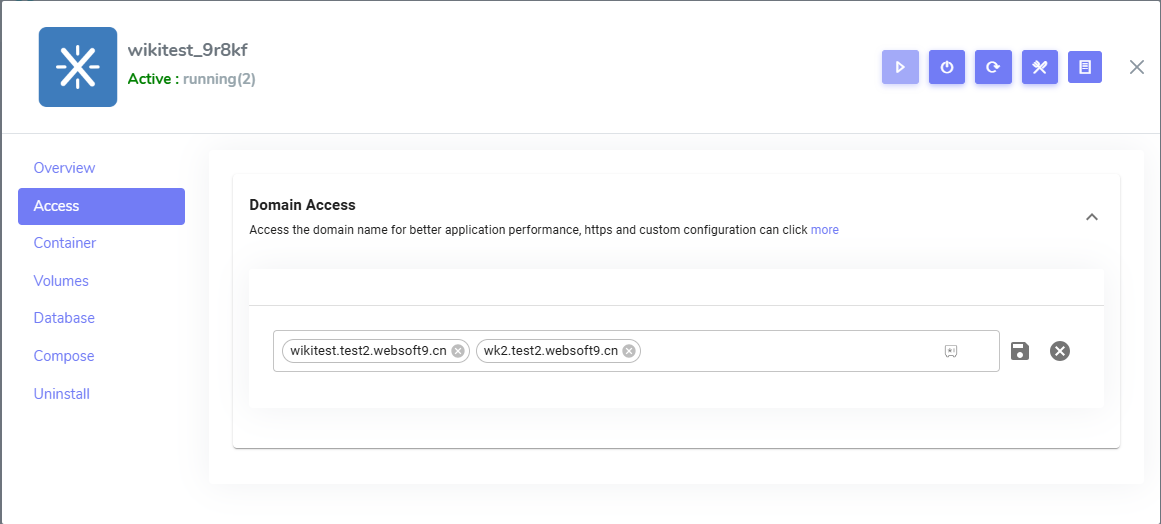The image size is (1161, 524).
Task: Delete the wk2.test2.websoft9.cn domain chip
Action: coord(629,351)
